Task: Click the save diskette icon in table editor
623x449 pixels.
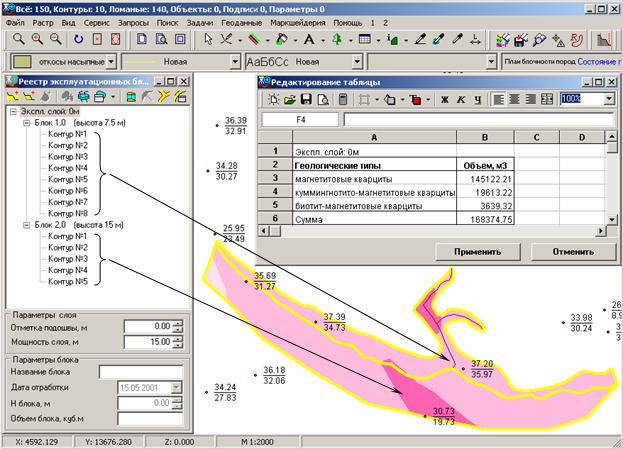Action: pyautogui.click(x=307, y=100)
